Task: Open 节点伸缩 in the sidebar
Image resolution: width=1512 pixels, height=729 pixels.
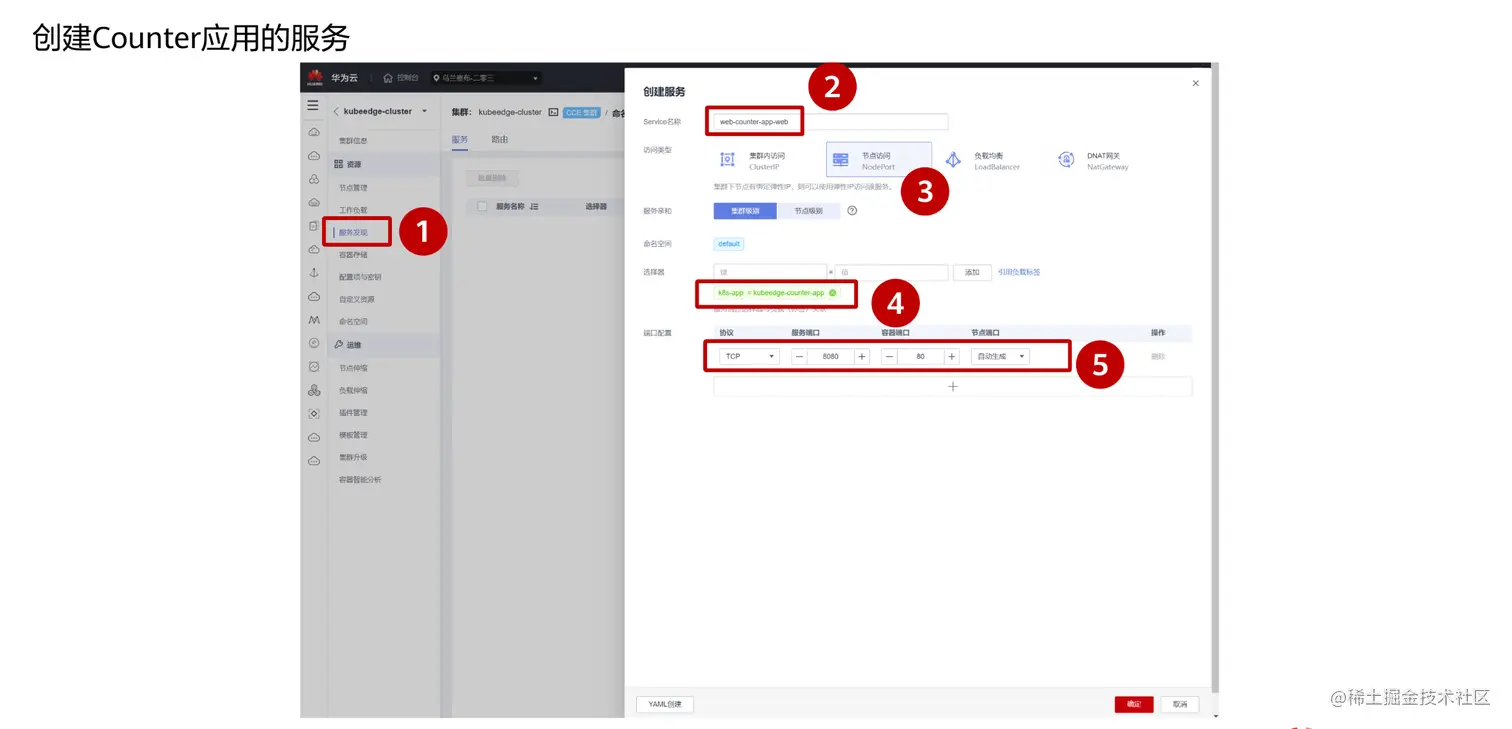Action: [x=353, y=368]
